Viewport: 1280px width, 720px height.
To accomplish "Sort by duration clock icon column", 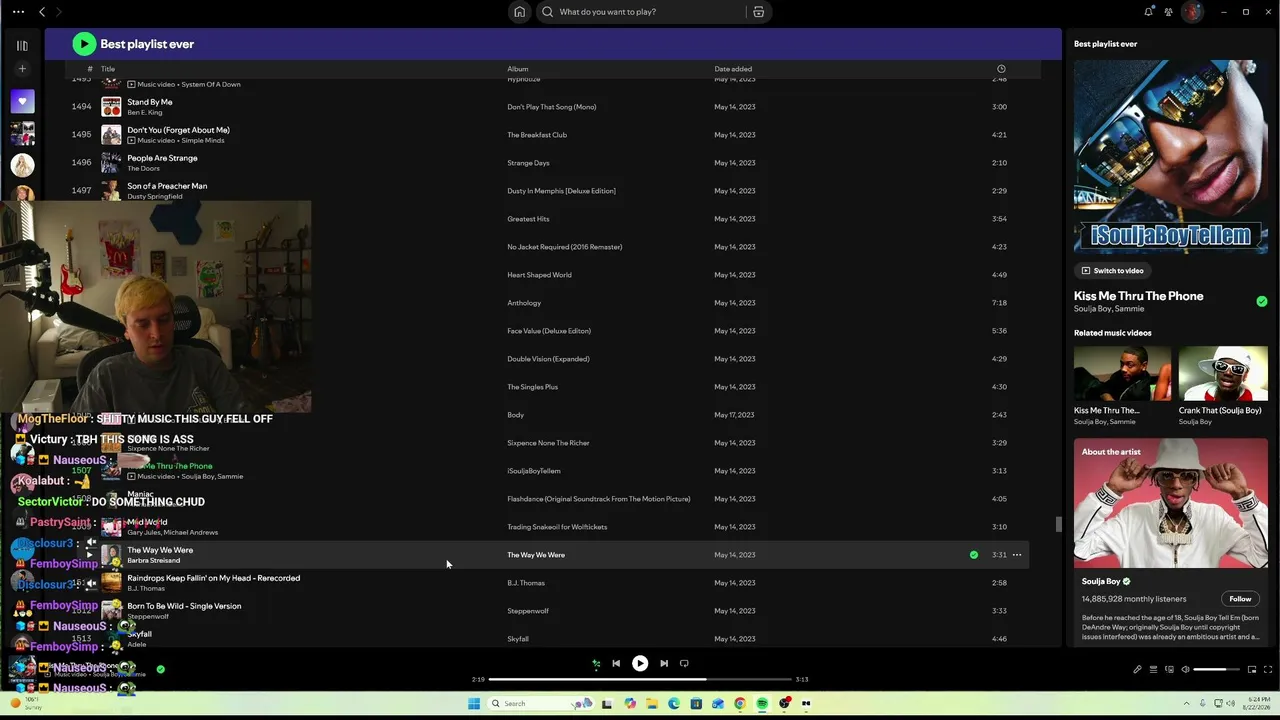I will (1001, 69).
